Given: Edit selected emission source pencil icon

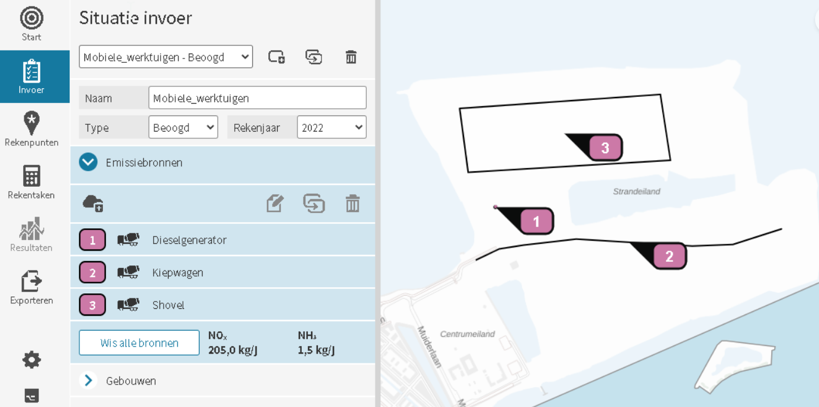Looking at the screenshot, I should pyautogui.click(x=275, y=203).
